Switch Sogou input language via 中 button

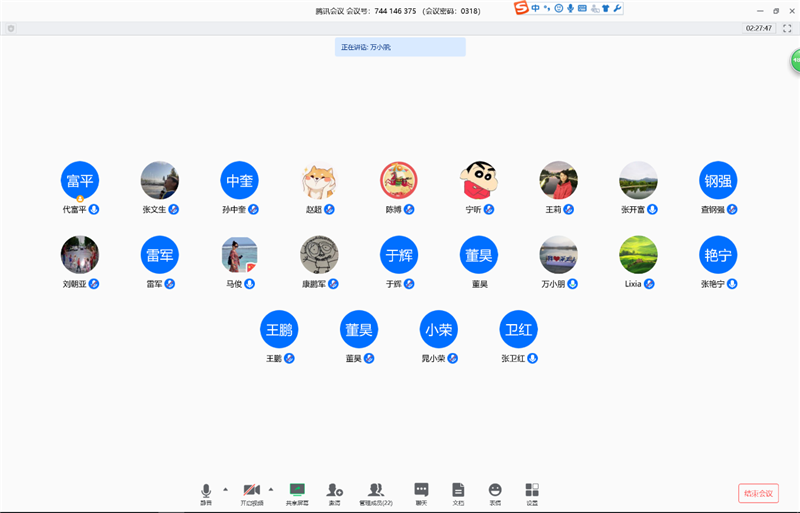536,9
